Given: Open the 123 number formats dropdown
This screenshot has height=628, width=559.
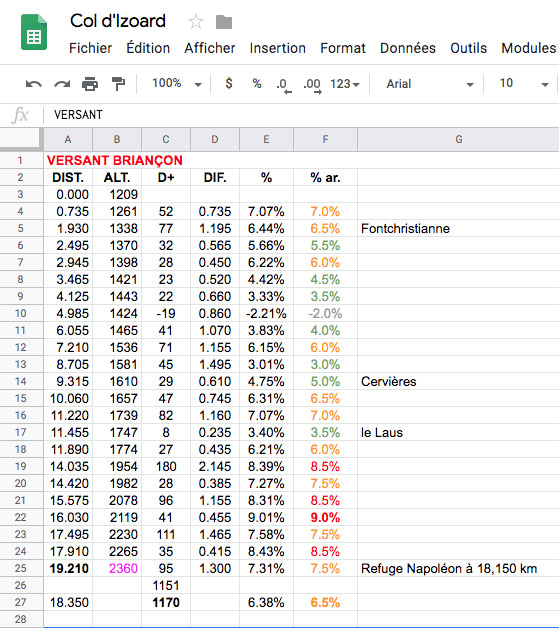Looking at the screenshot, I should [345, 84].
